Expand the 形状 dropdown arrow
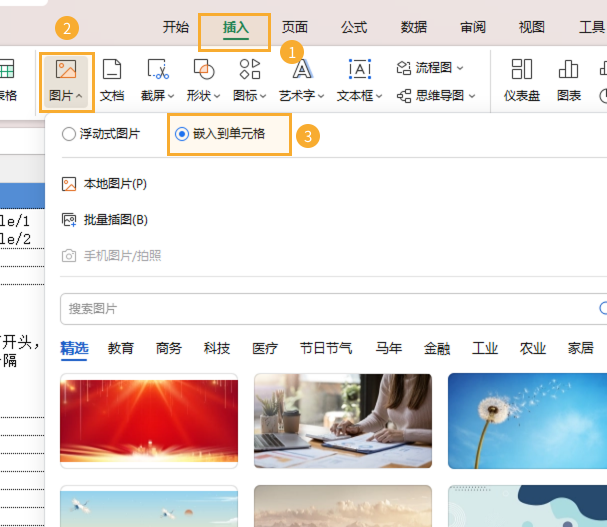Viewport: 607px width, 527px height. 217,96
